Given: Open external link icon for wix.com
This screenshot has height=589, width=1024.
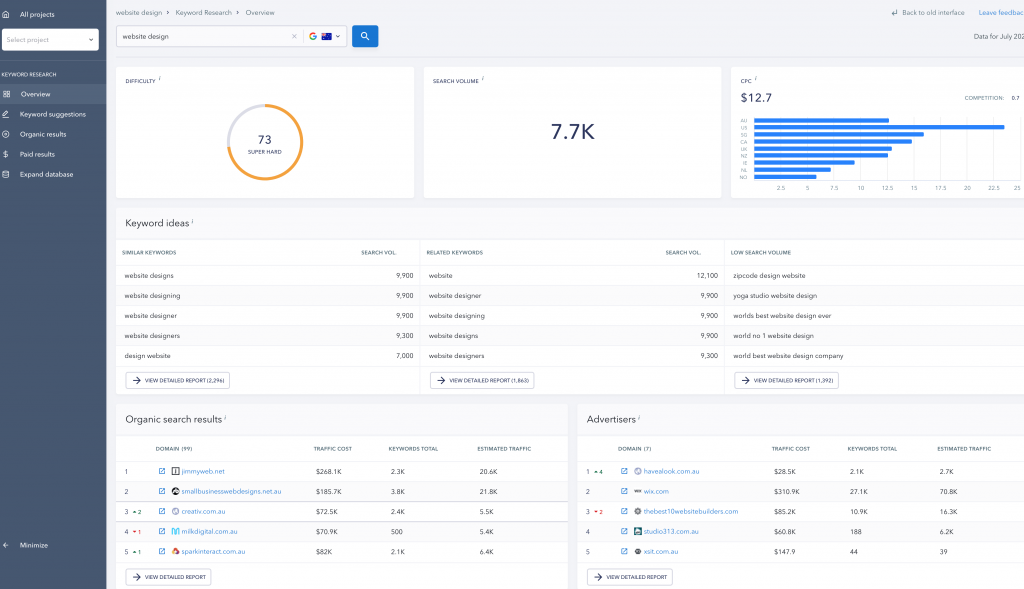Looking at the screenshot, I should 624,491.
